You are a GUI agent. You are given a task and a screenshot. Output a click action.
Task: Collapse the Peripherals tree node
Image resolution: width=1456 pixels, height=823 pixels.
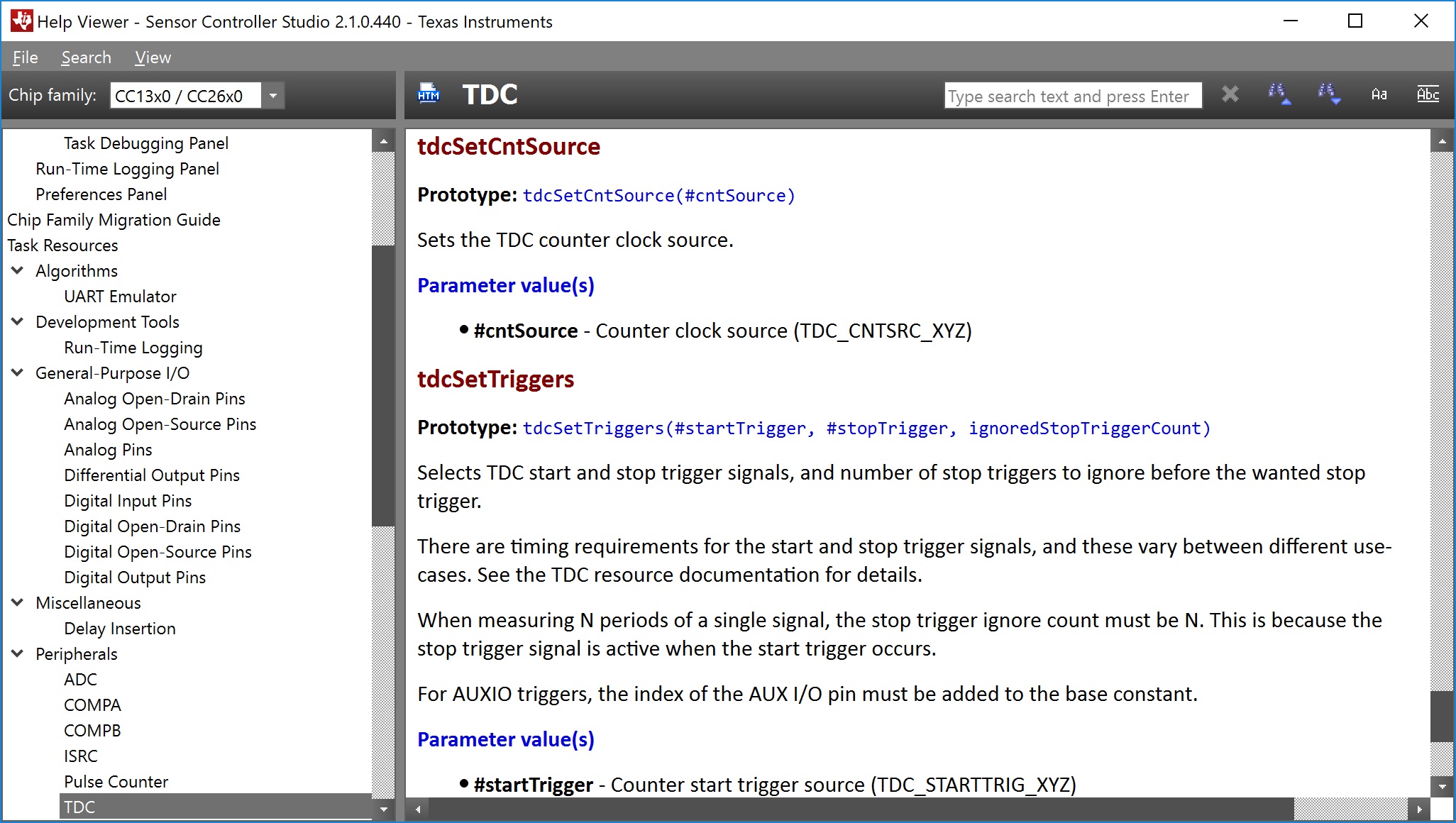pos(18,653)
